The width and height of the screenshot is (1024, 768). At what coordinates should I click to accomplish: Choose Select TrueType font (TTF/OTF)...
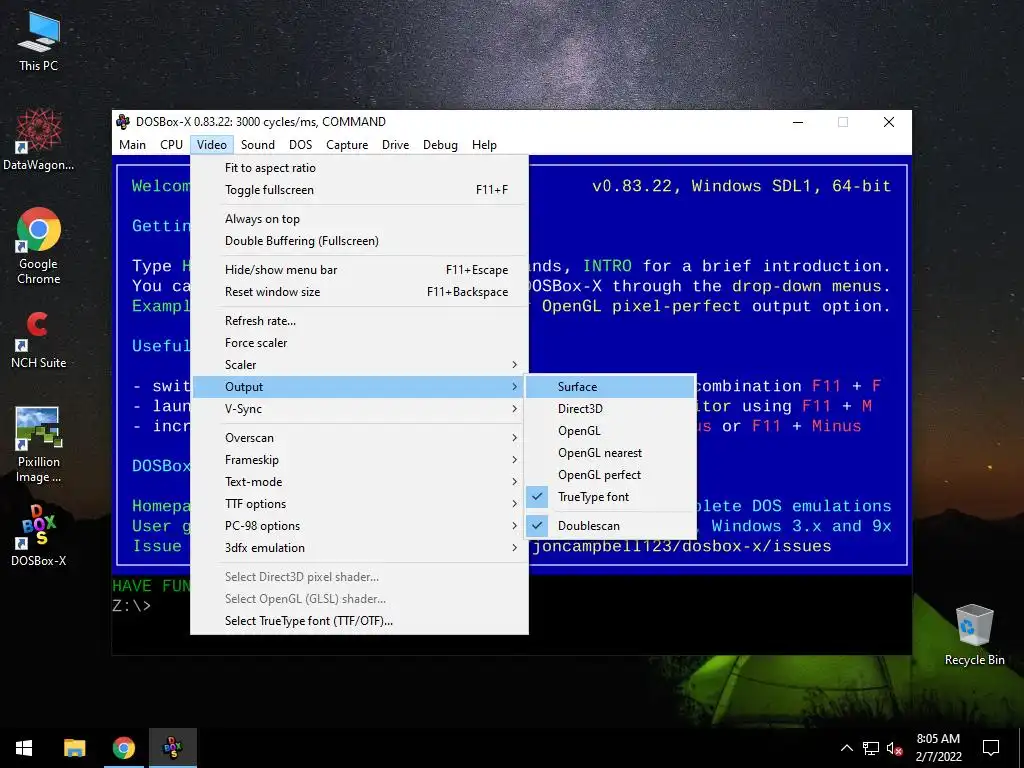point(359,621)
